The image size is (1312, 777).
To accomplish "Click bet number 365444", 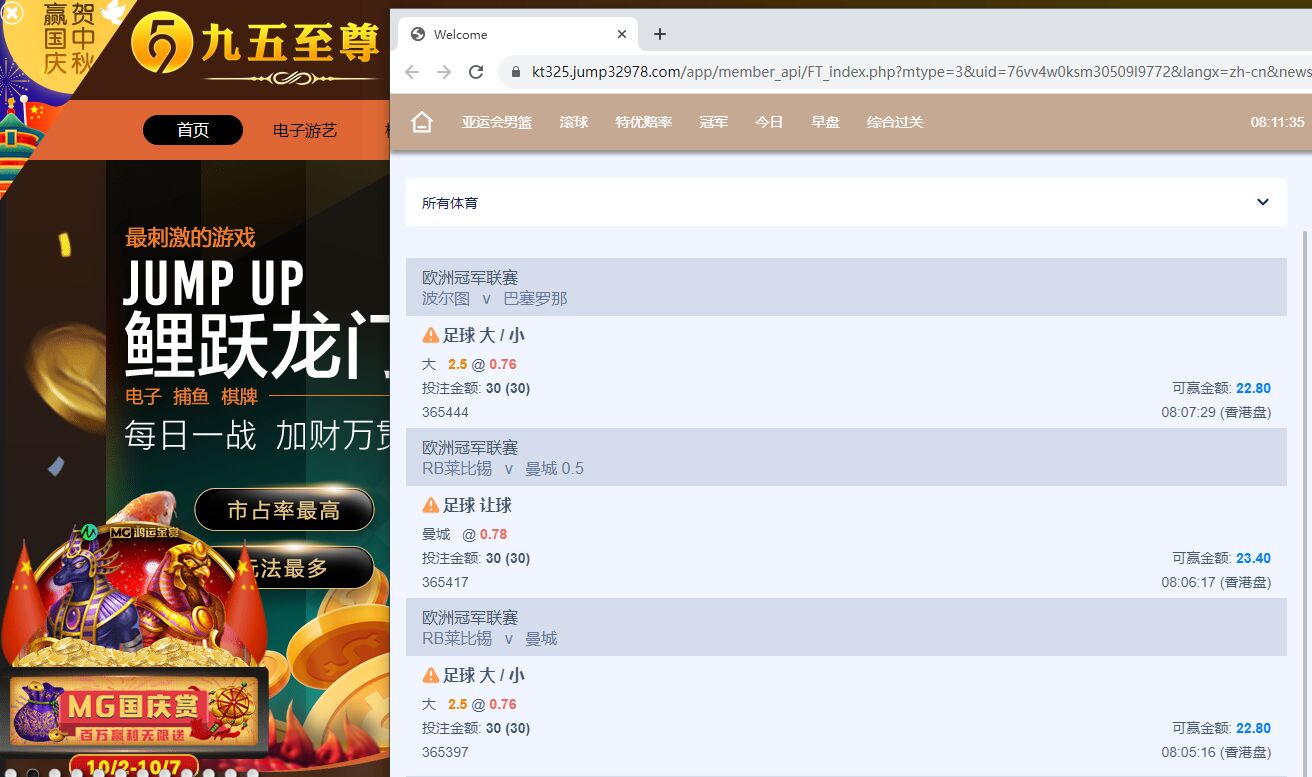I will point(445,412).
